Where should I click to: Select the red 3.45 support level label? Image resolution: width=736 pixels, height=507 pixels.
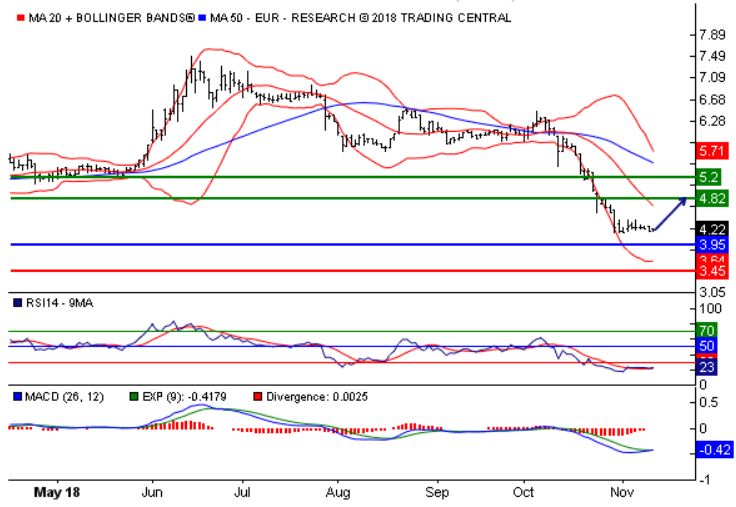point(711,271)
